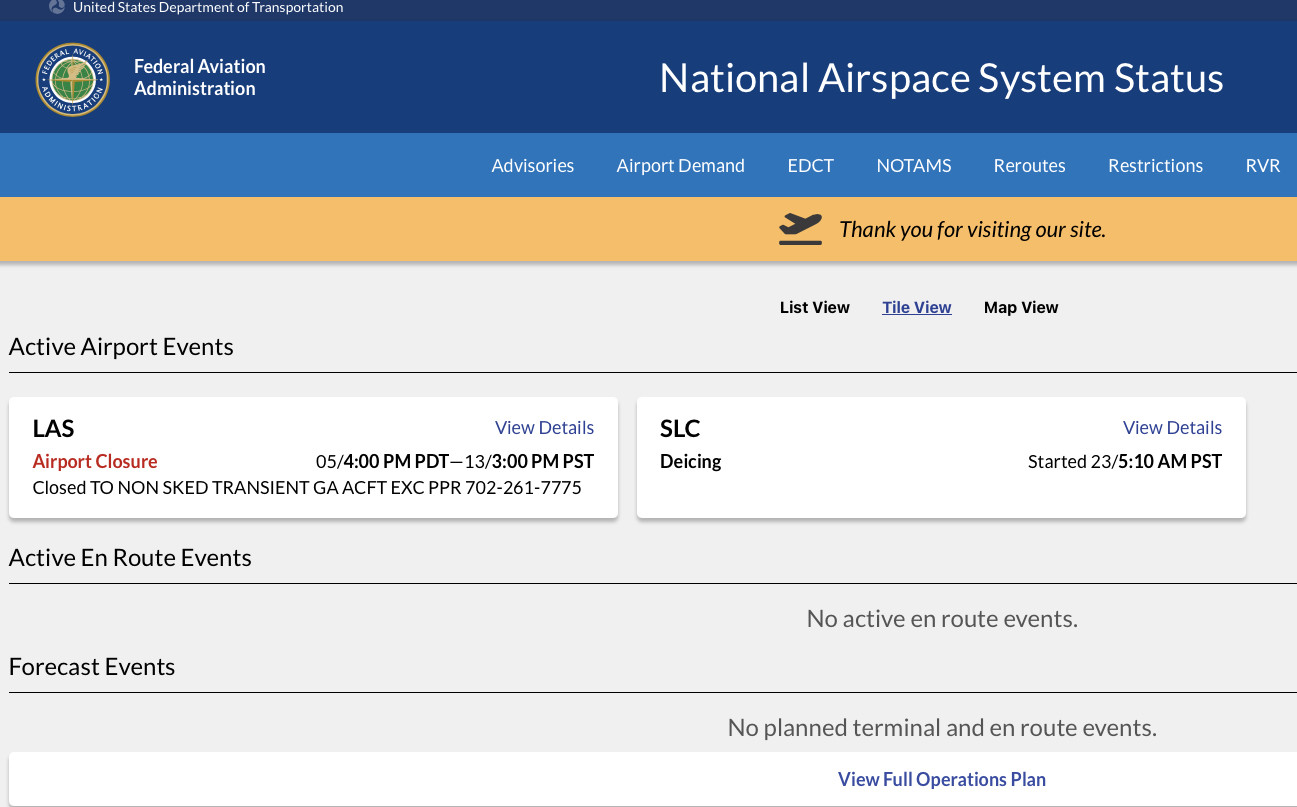The image size is (1297, 807).
Task: Switch to List View
Action: pyautogui.click(x=814, y=308)
